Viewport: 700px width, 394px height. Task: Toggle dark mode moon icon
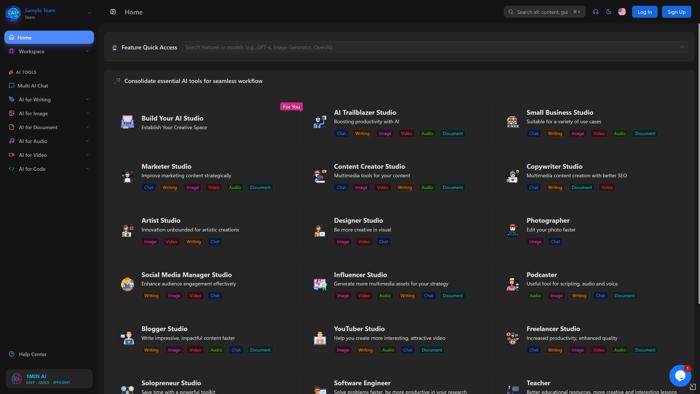tap(608, 12)
